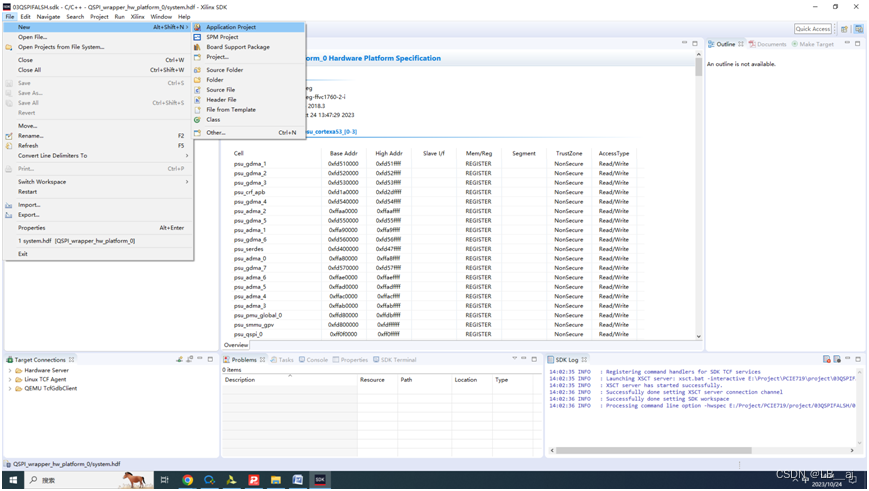The height and width of the screenshot is (491, 869).
Task: Open the Help menu
Action: tap(184, 17)
